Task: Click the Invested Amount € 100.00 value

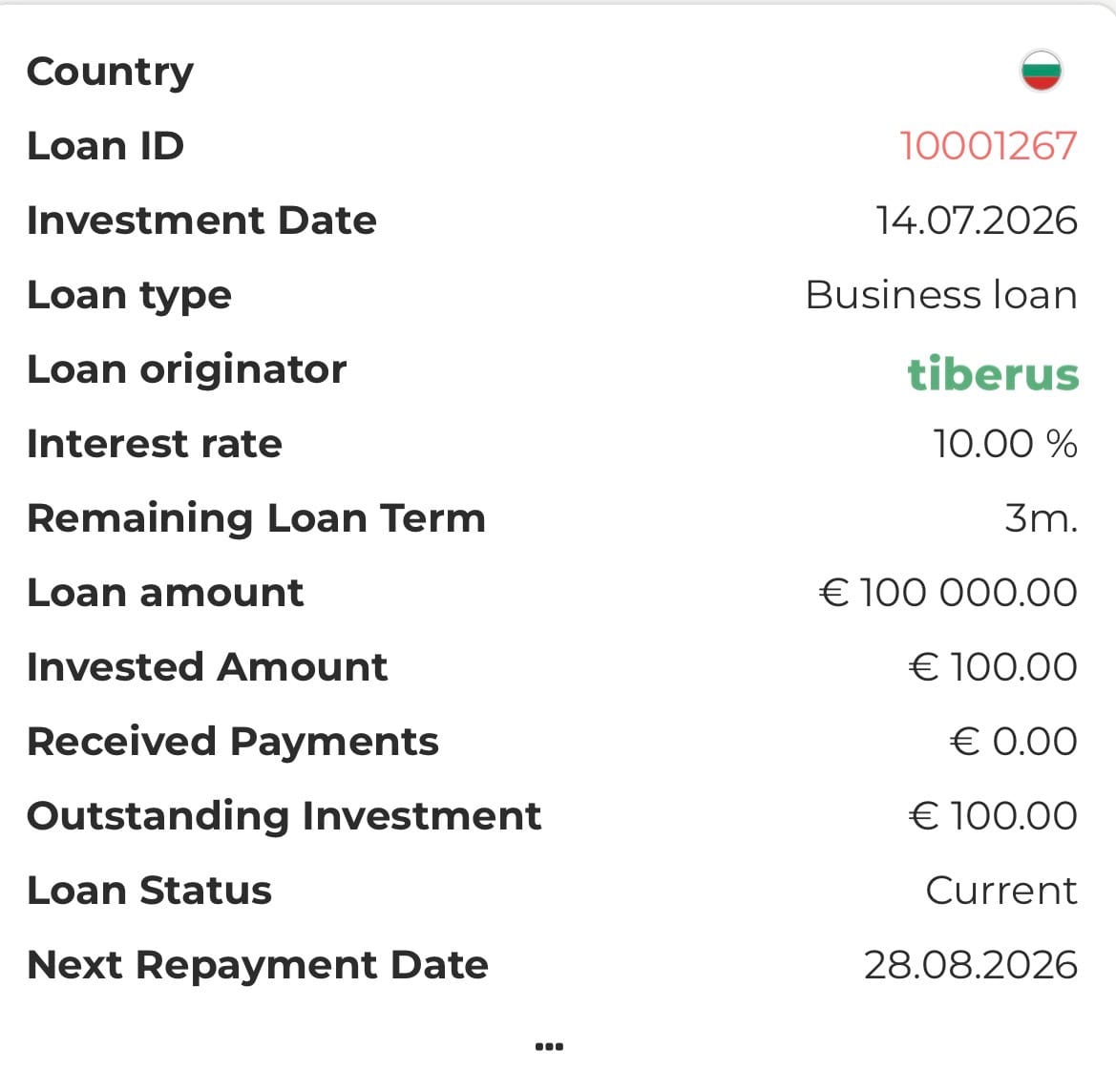Action: (x=993, y=667)
